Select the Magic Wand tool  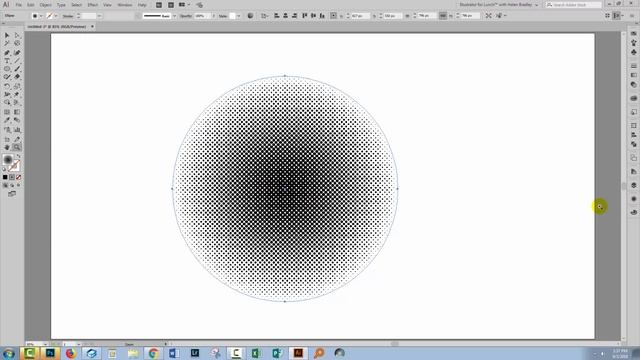pyautogui.click(x=7, y=43)
